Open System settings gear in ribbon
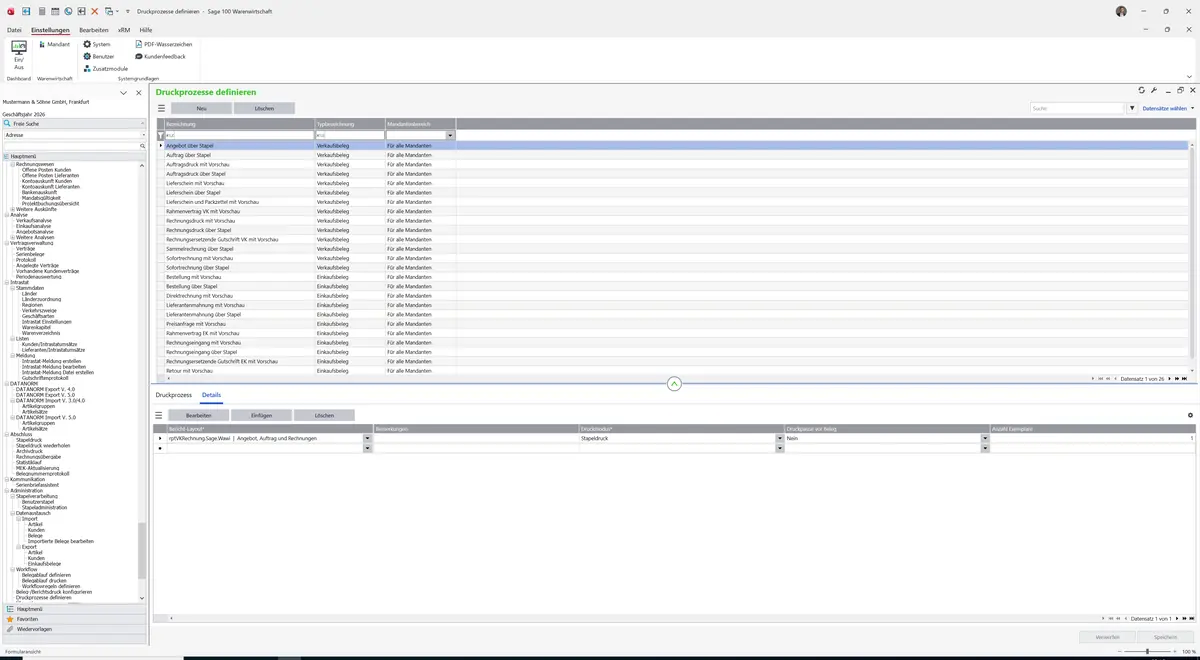The width and height of the screenshot is (1200, 660). [x=97, y=44]
